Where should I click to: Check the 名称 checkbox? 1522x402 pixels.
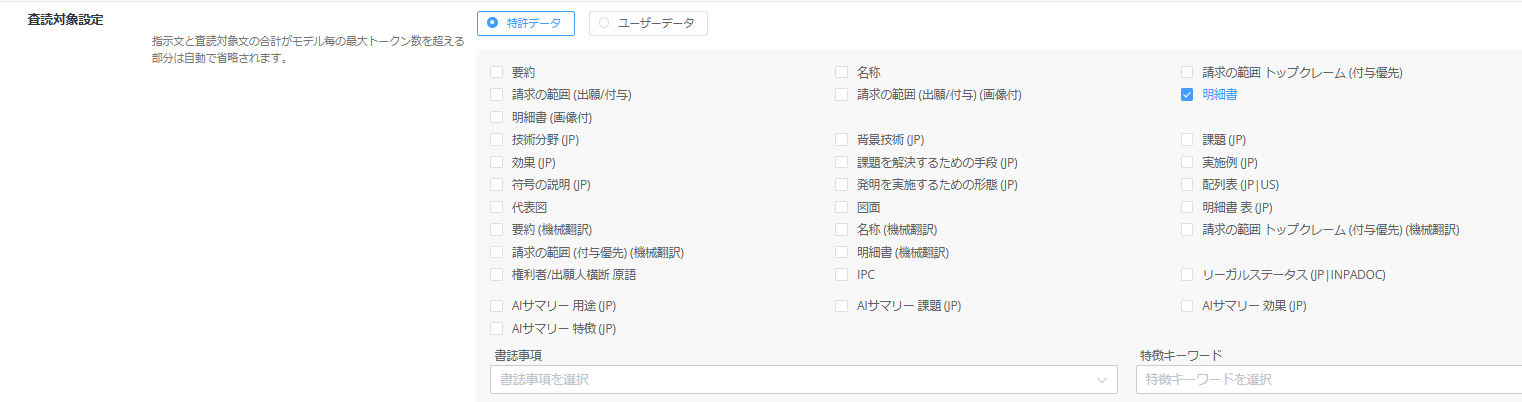point(842,72)
